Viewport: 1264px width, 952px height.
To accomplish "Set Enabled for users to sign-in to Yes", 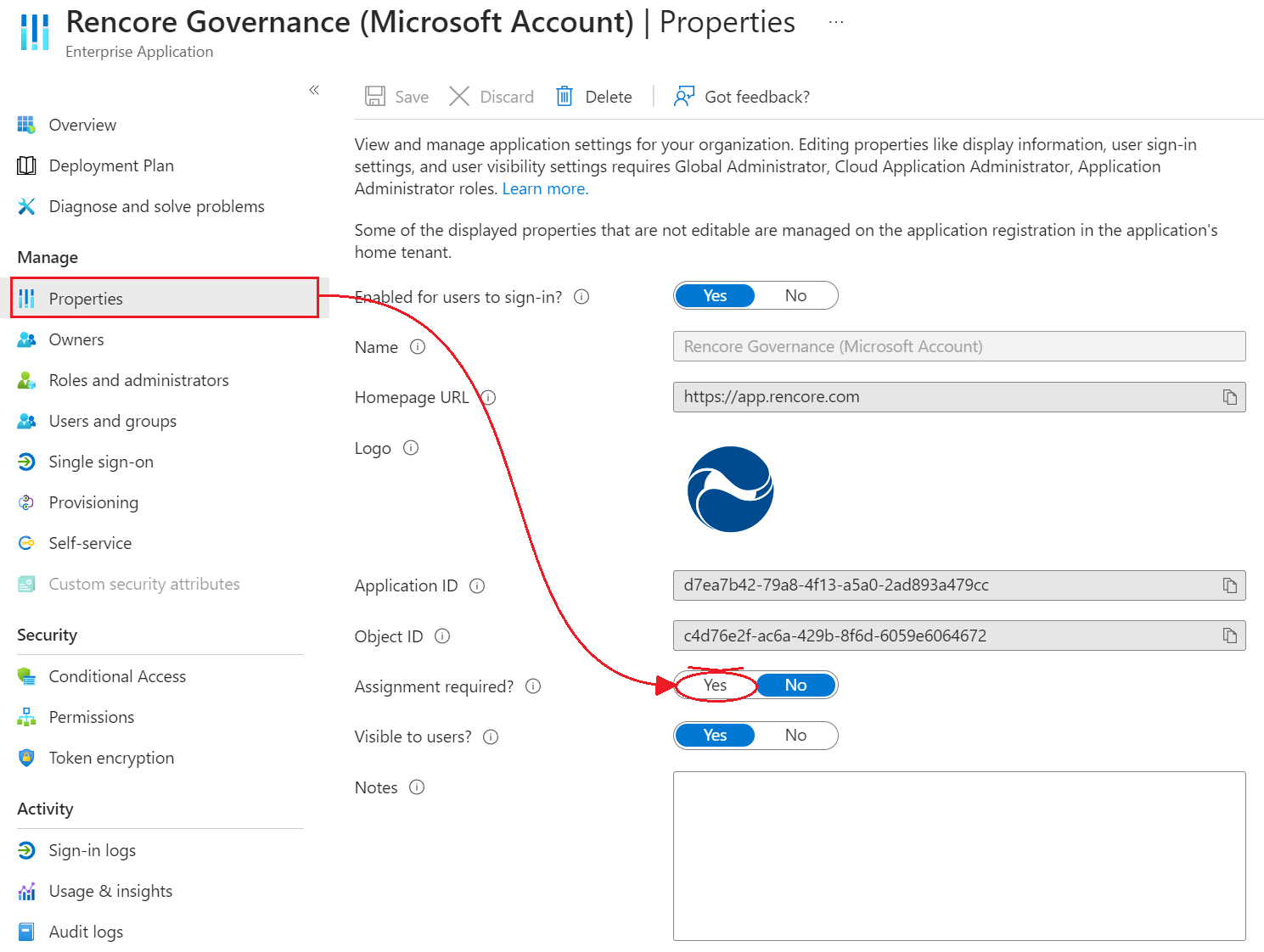I will (x=715, y=295).
